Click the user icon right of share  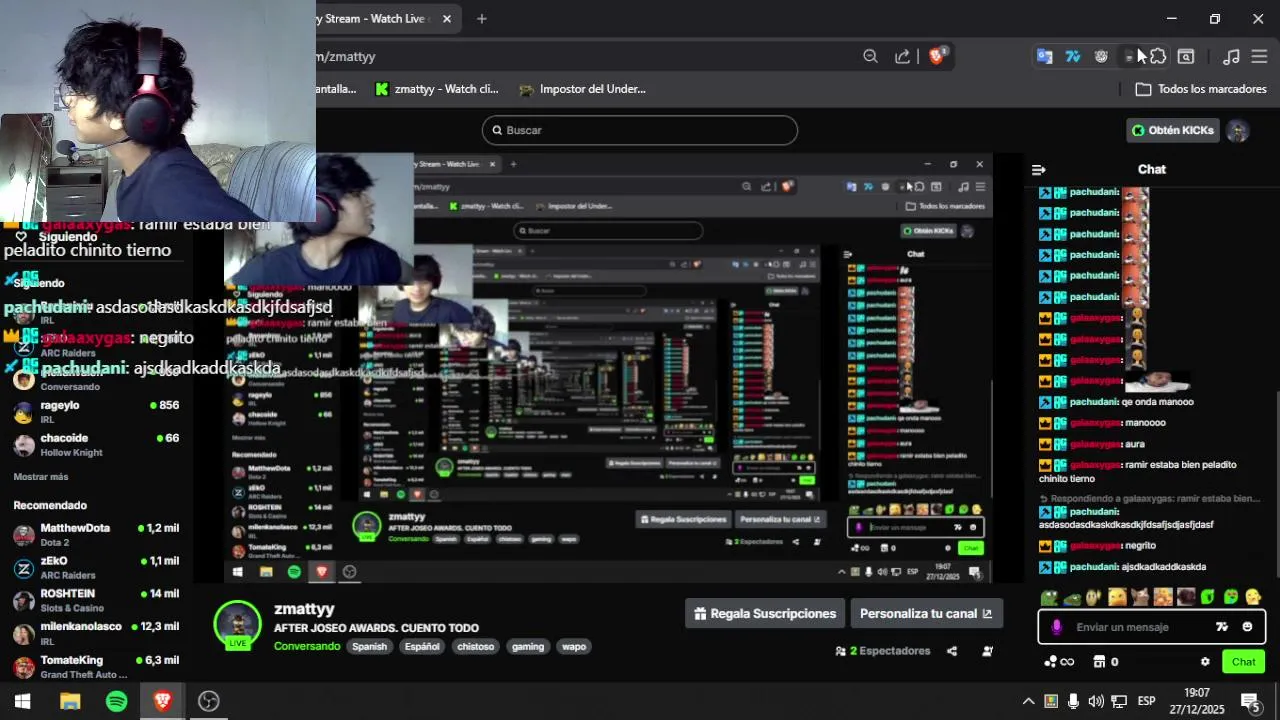click(987, 651)
